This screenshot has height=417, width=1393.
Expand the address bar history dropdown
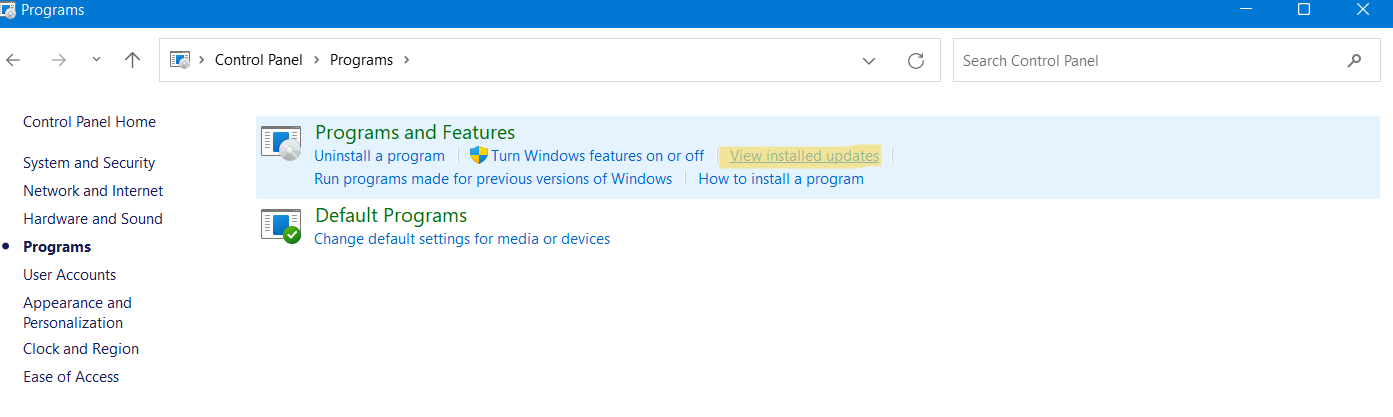click(x=868, y=61)
